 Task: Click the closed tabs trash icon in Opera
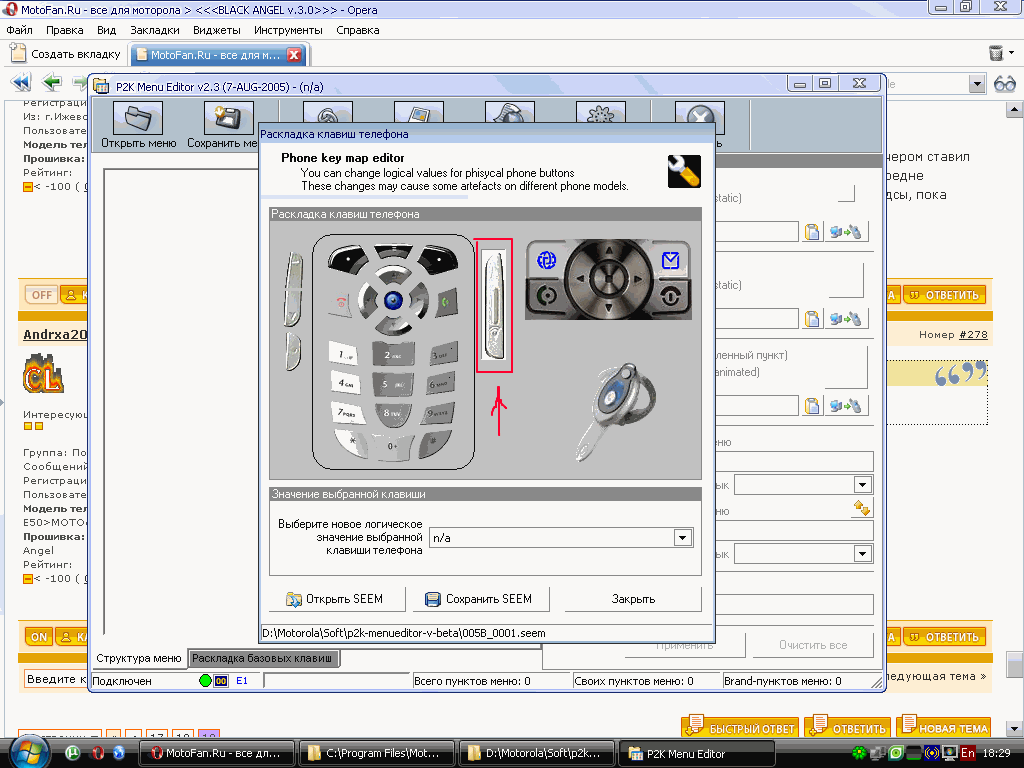(x=996, y=53)
